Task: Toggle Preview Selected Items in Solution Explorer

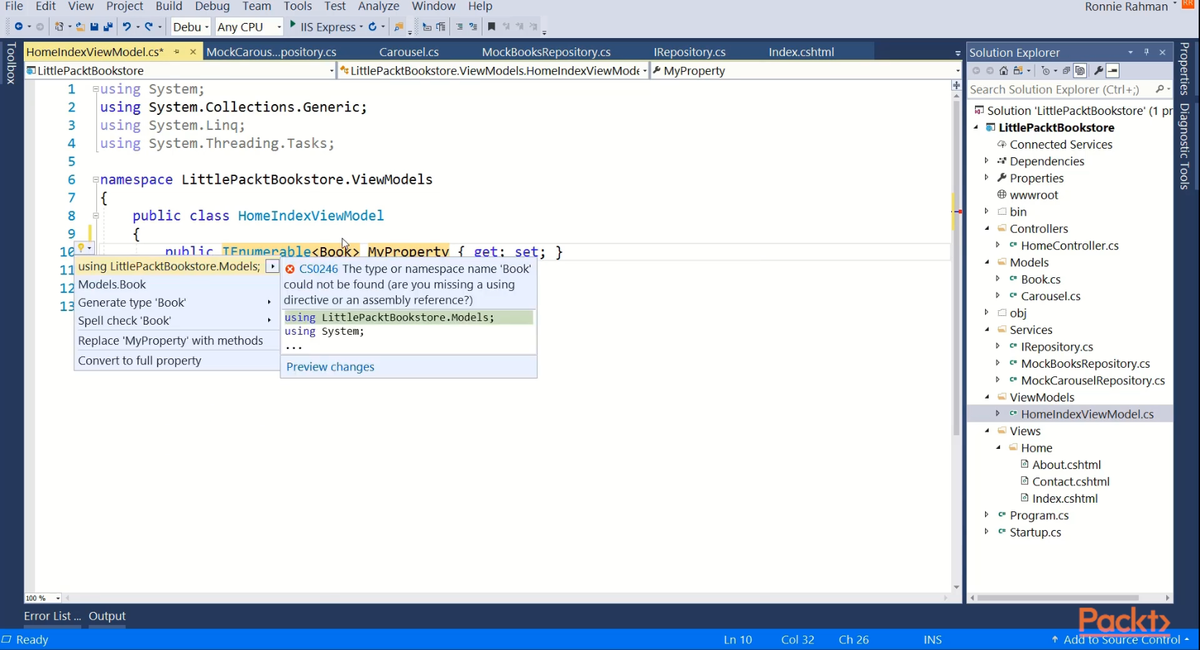Action: pyautogui.click(x=1113, y=71)
